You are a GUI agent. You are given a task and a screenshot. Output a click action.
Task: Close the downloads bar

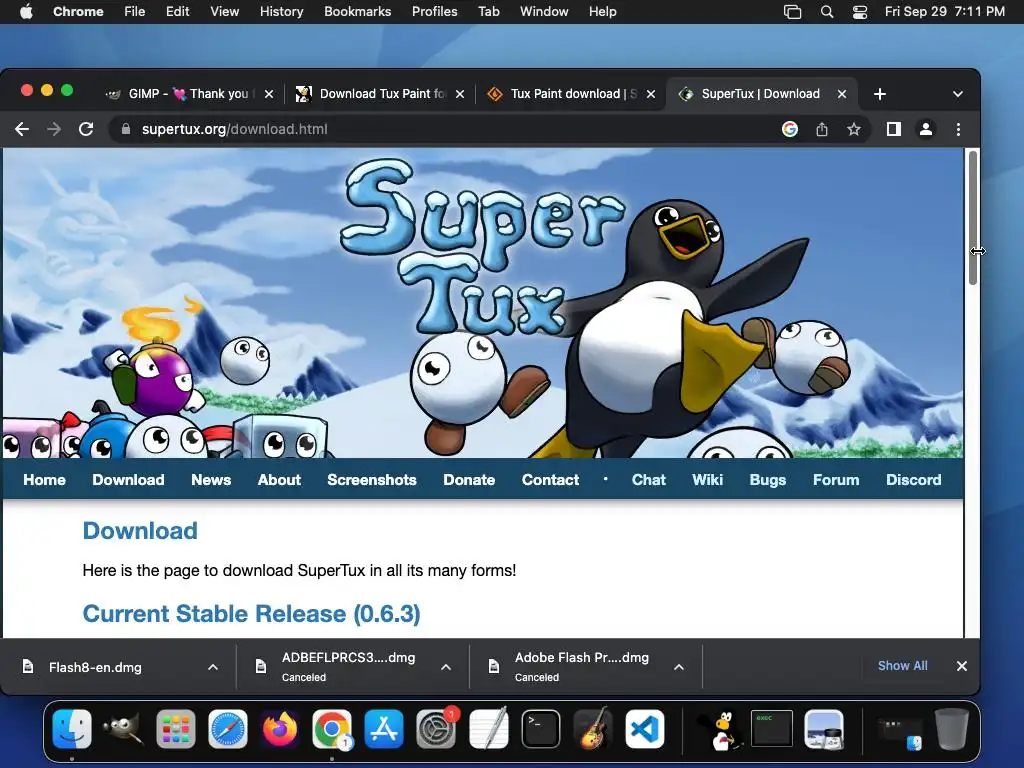point(961,666)
